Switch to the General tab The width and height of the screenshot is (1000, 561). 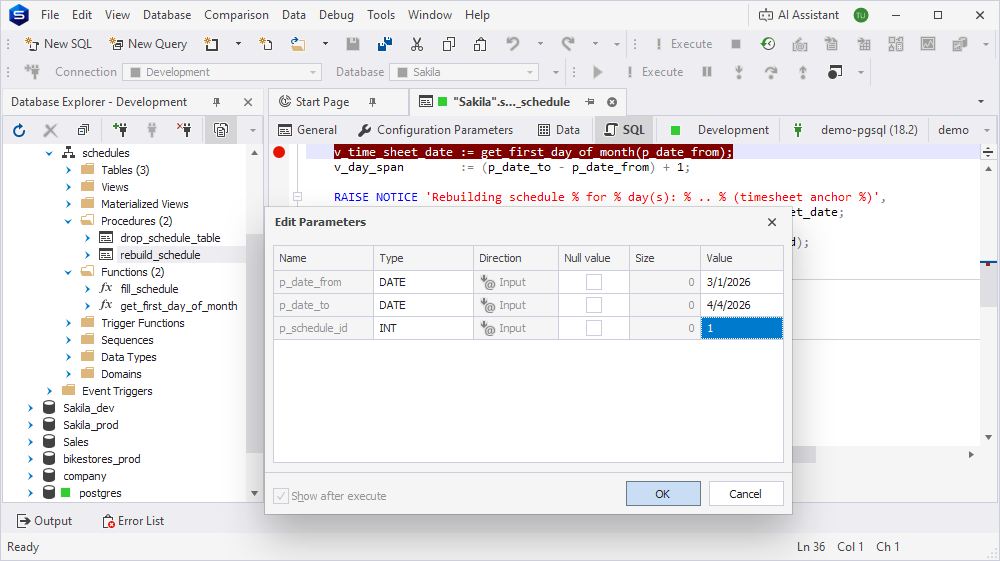coord(307,130)
